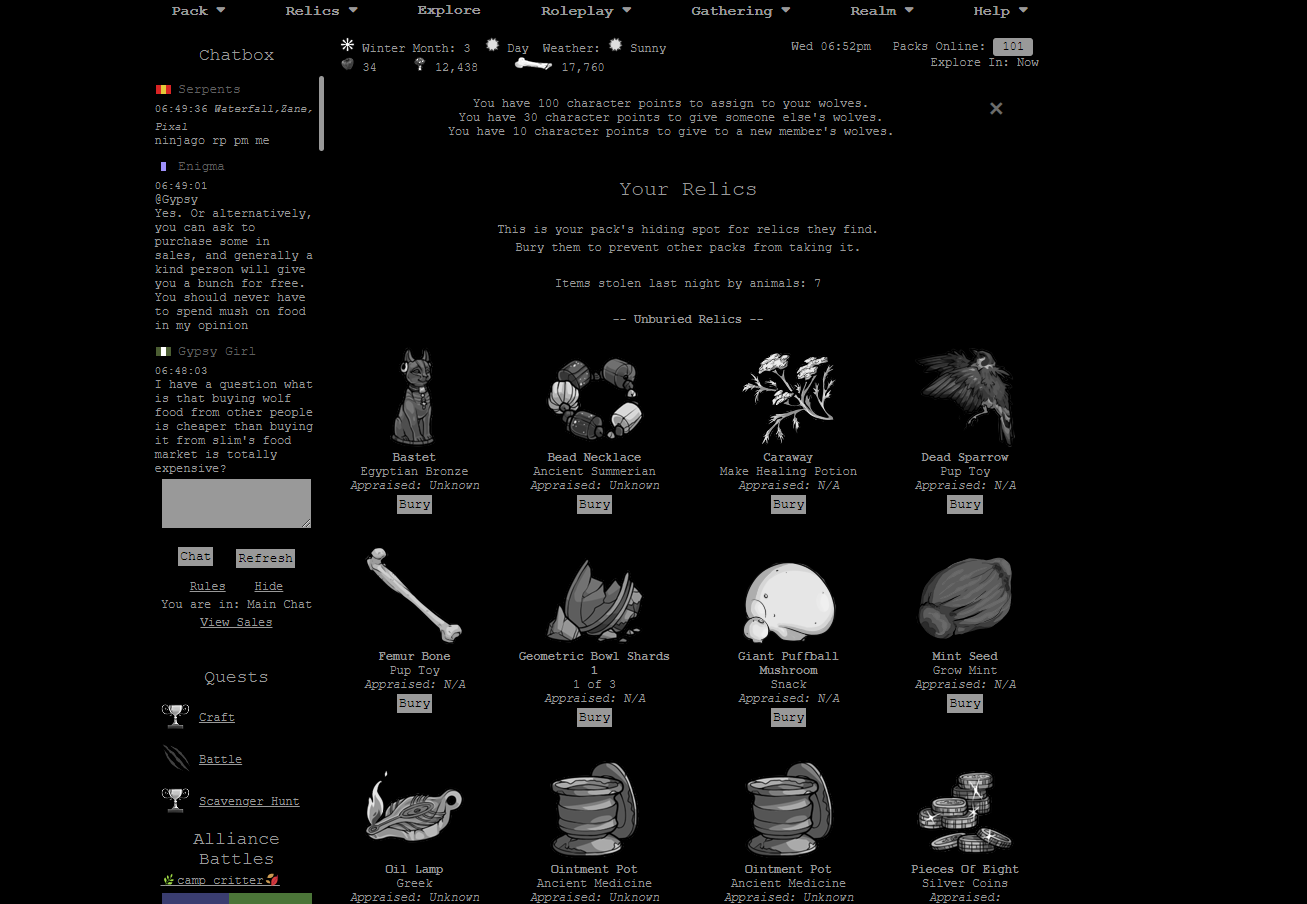Click the Gypsy Girl username in chat
The width and height of the screenshot is (1307, 904).
[x=217, y=352]
